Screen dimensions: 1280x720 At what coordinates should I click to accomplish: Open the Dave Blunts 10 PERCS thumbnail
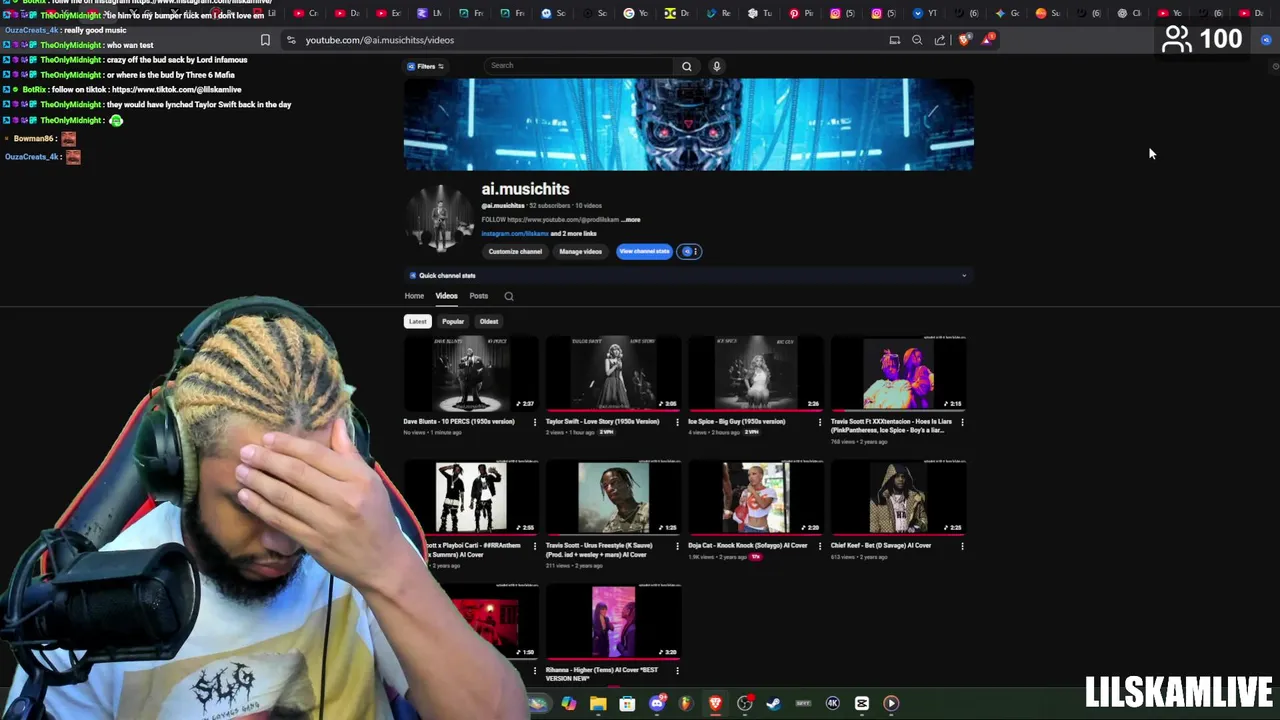pos(471,374)
